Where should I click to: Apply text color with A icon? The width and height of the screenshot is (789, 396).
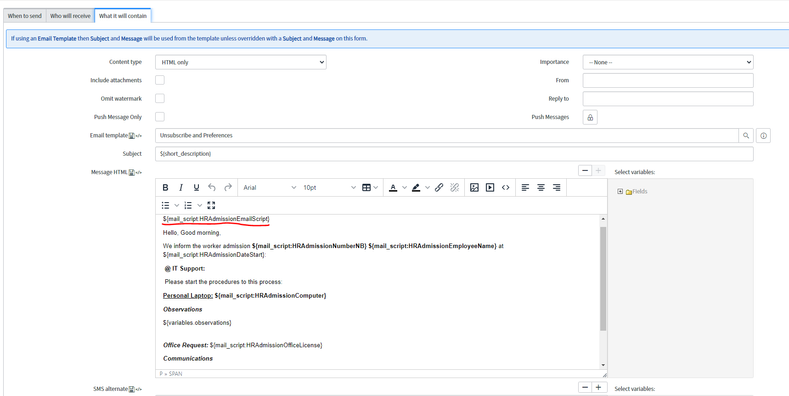click(393, 187)
